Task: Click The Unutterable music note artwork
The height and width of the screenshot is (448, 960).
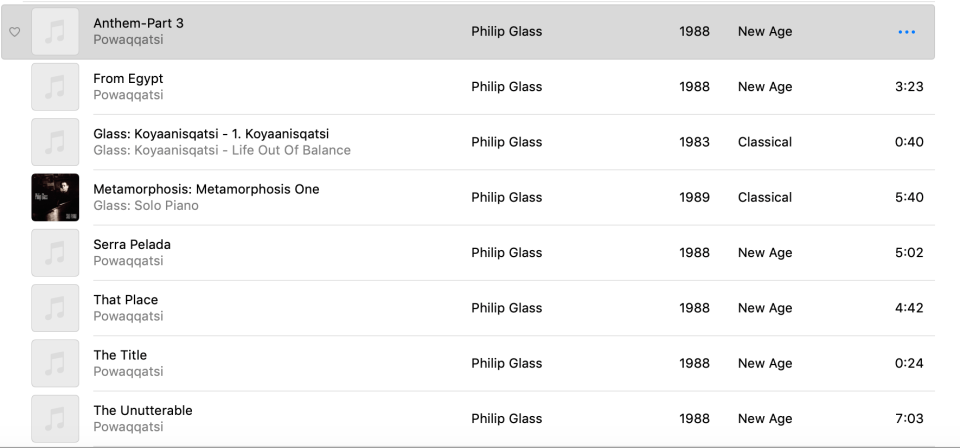Action: 55,419
